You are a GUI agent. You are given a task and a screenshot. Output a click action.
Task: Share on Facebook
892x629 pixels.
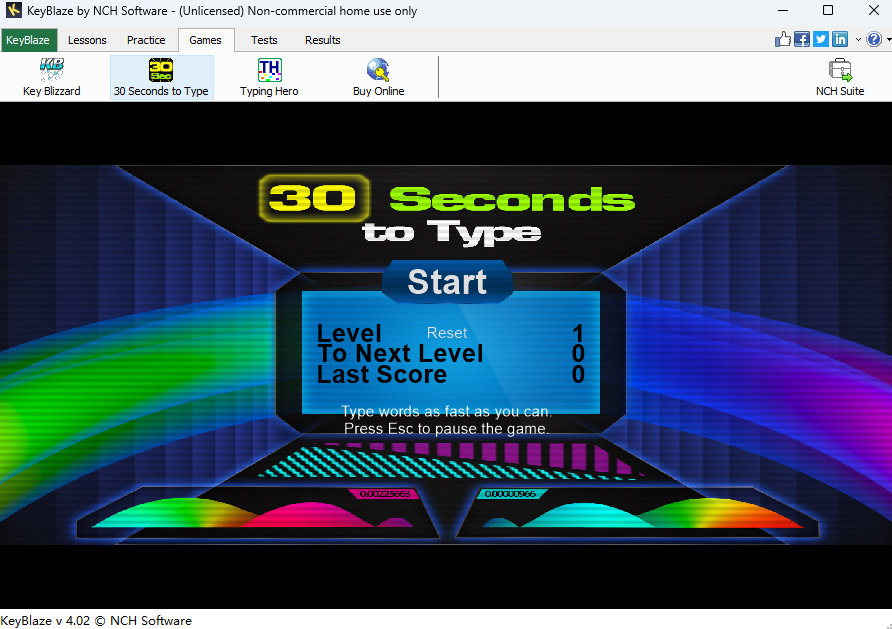(x=802, y=39)
